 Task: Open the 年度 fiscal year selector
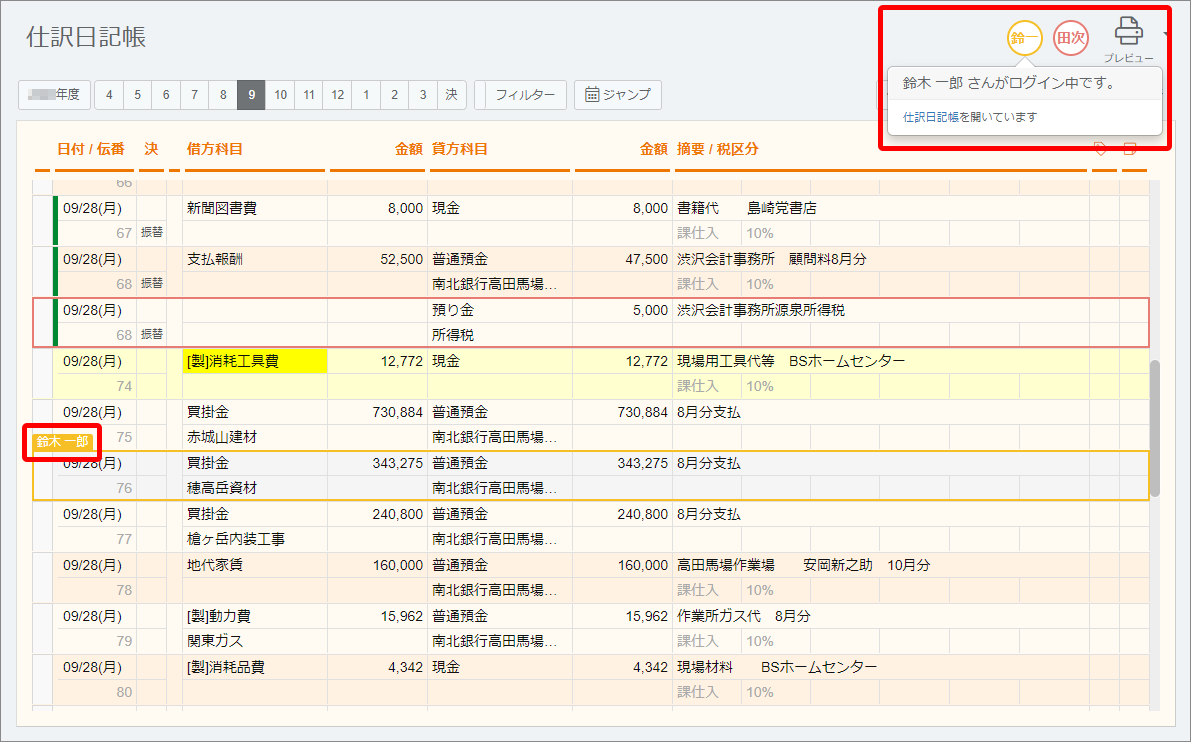coord(55,95)
